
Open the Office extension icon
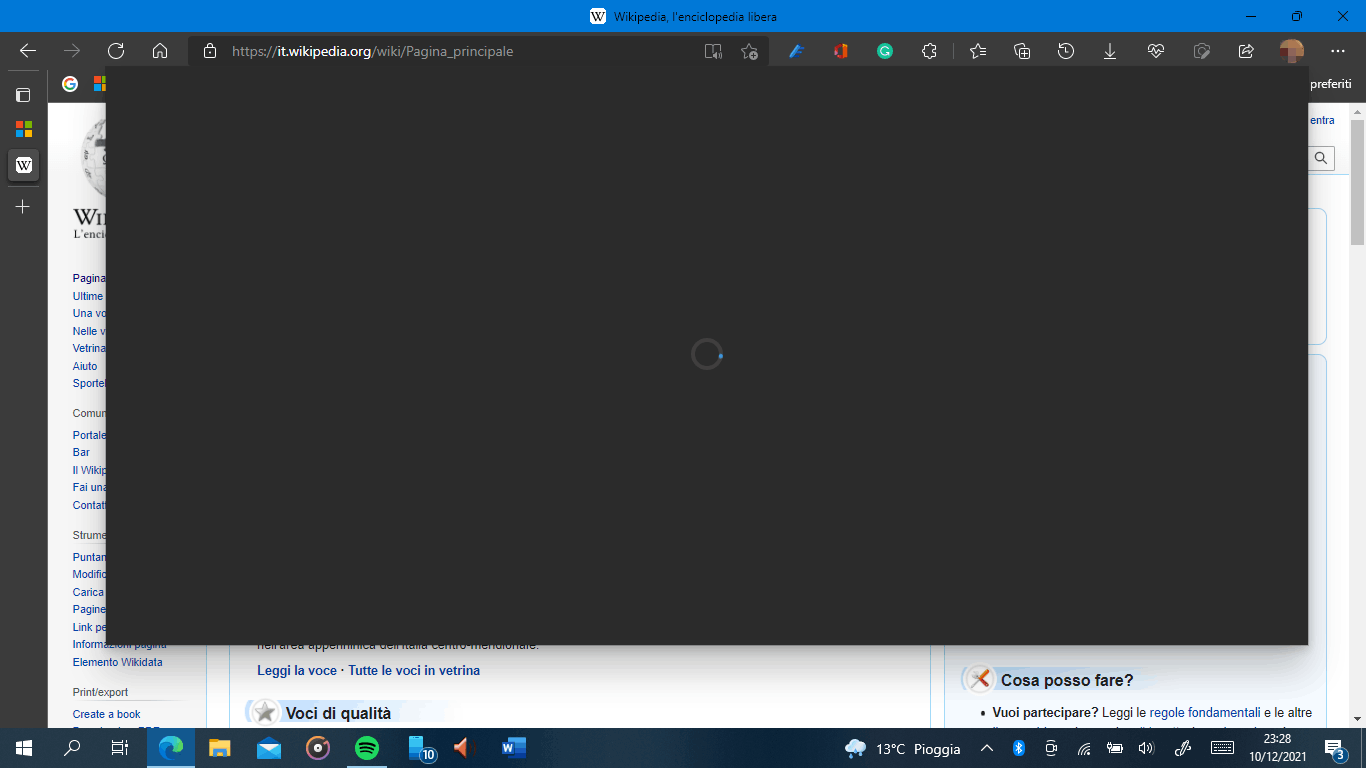pos(841,51)
